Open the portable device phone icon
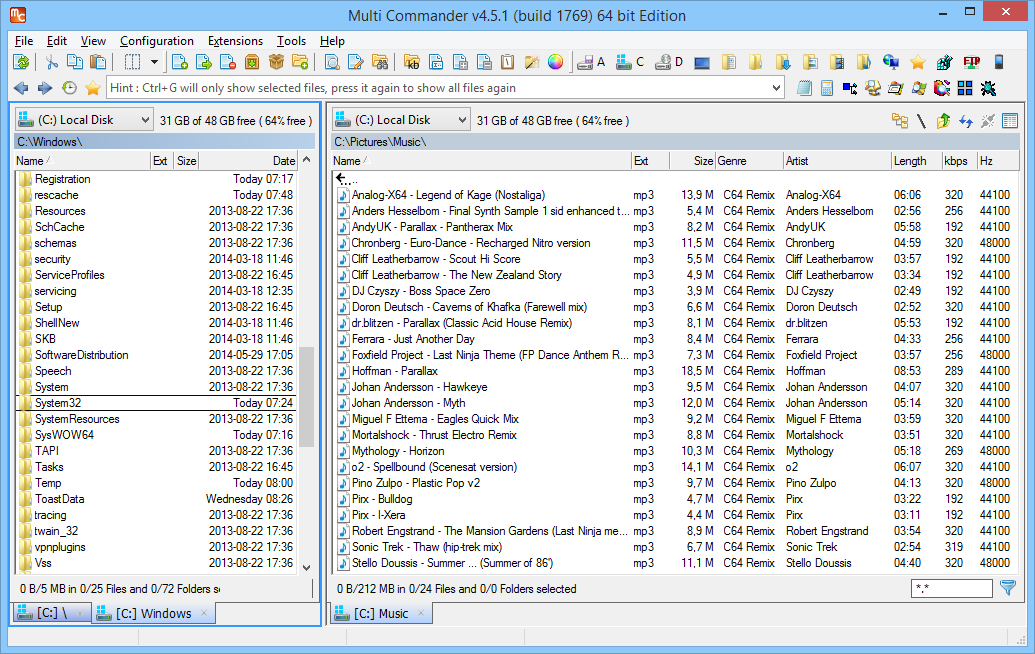Screen dimensions: 1035x654 click(x=999, y=62)
